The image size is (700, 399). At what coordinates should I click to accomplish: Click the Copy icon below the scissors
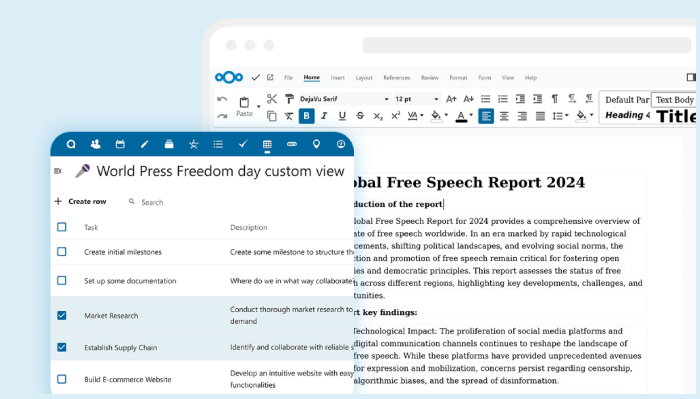[271, 116]
